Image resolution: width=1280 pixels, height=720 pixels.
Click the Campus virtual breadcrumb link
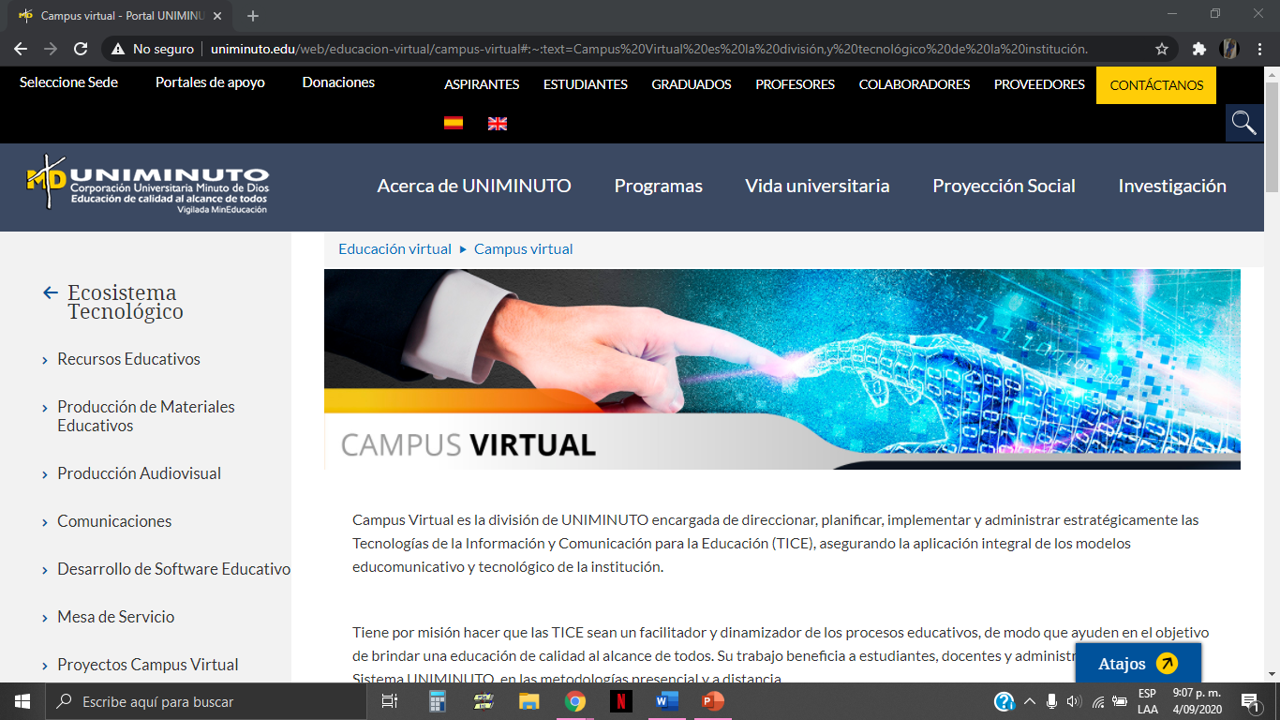tap(523, 249)
